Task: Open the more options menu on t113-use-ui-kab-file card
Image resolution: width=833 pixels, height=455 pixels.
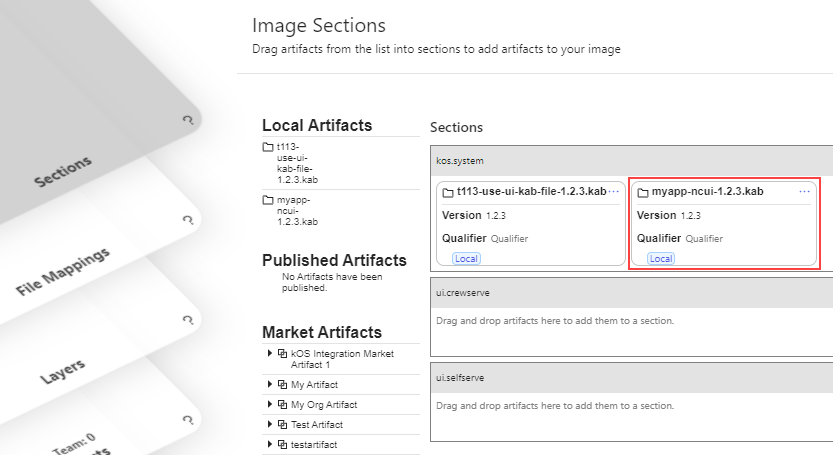Action: coord(614,191)
